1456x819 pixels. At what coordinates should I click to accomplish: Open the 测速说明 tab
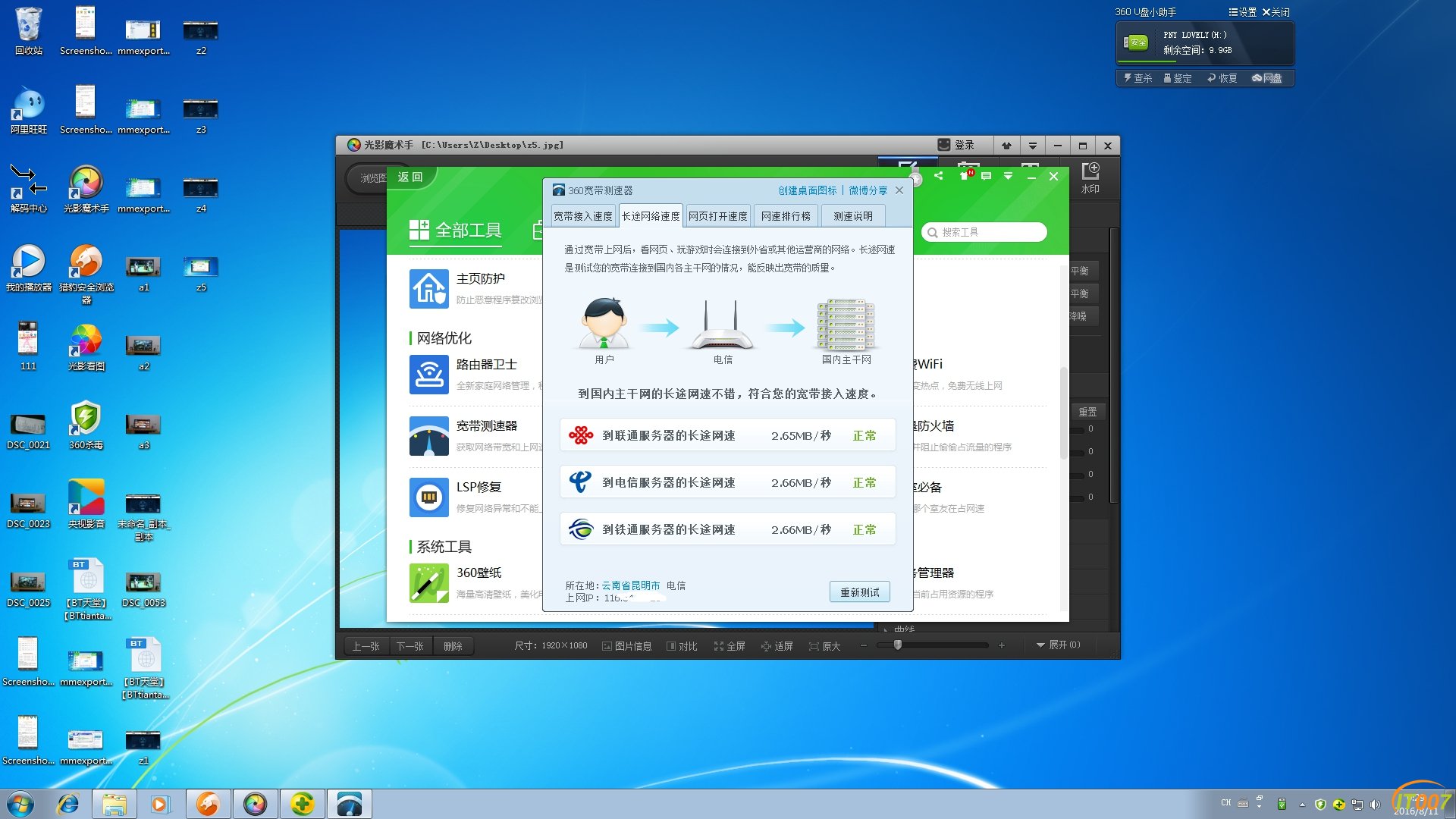(x=853, y=216)
